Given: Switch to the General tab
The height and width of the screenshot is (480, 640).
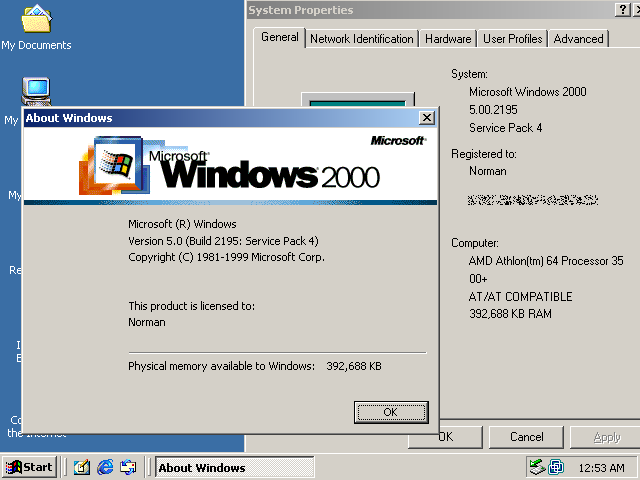Looking at the screenshot, I should pos(280,38).
